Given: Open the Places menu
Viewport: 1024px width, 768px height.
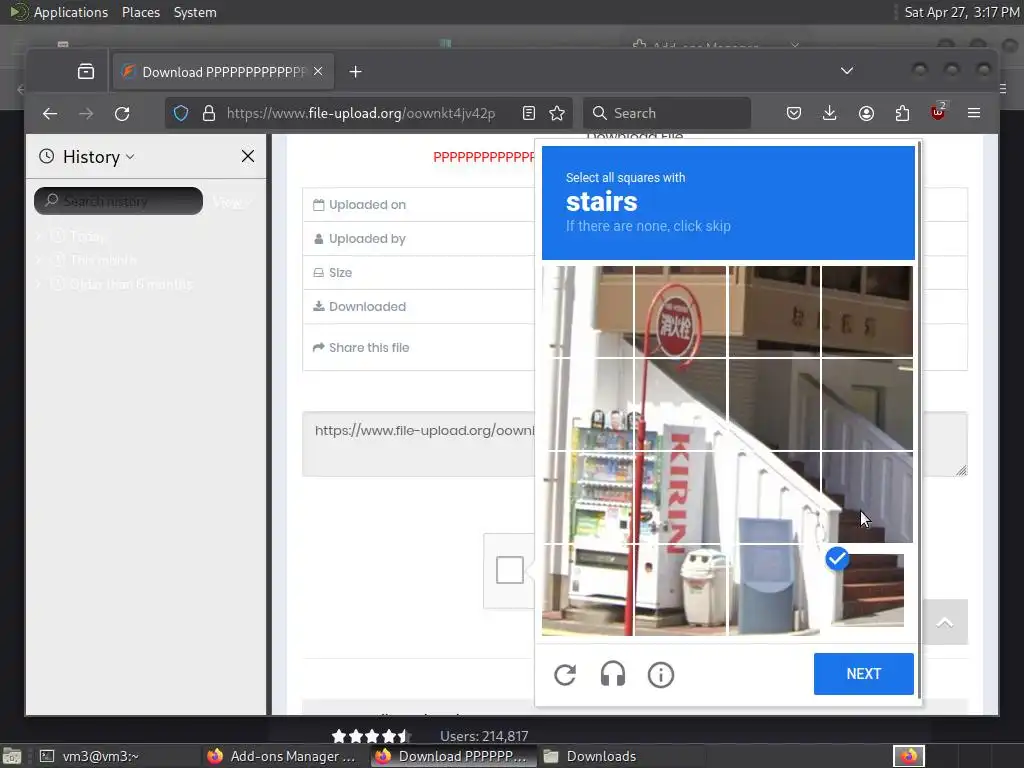Looking at the screenshot, I should (140, 12).
